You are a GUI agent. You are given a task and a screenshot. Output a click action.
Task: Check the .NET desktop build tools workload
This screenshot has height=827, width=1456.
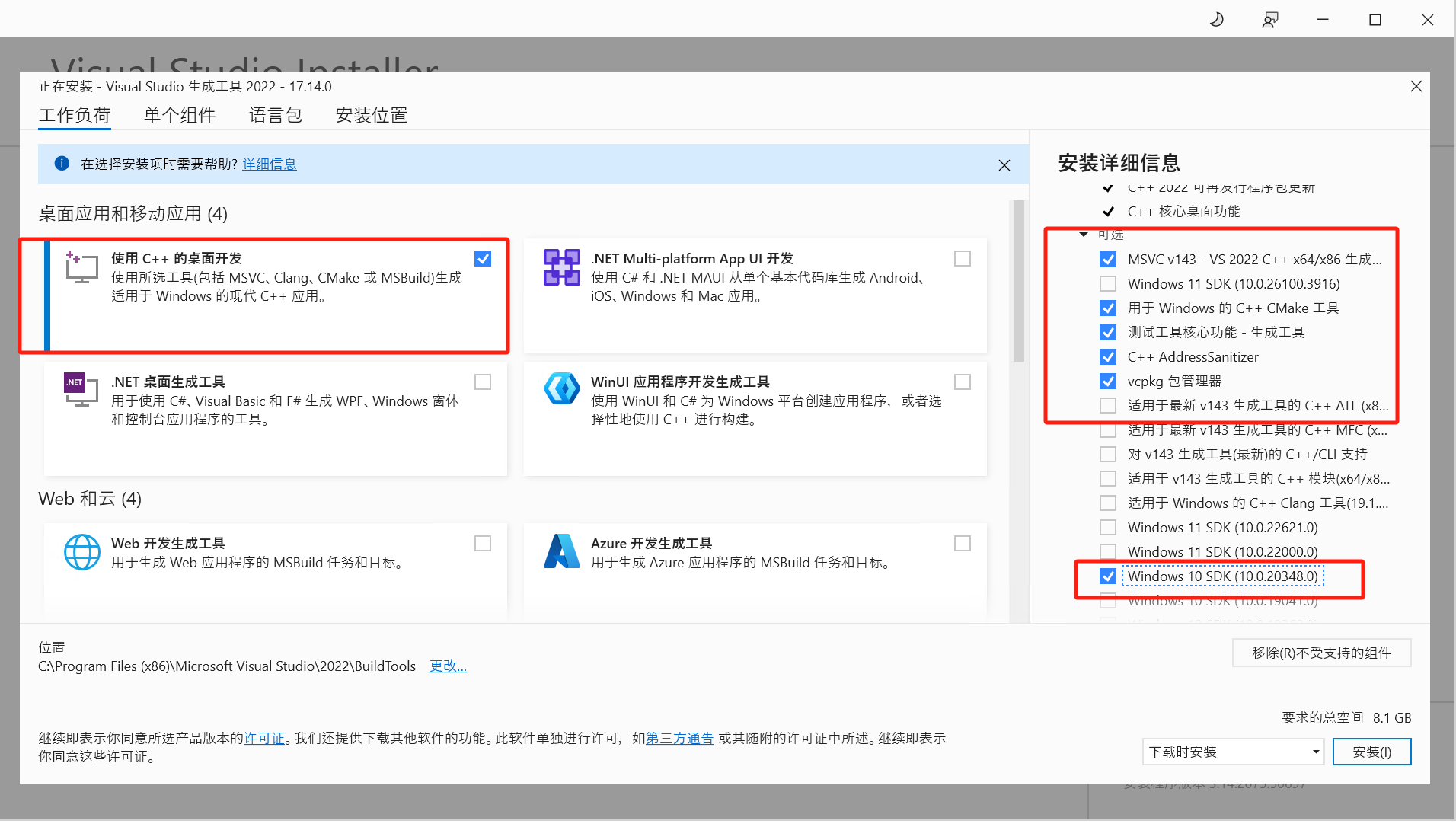point(483,382)
